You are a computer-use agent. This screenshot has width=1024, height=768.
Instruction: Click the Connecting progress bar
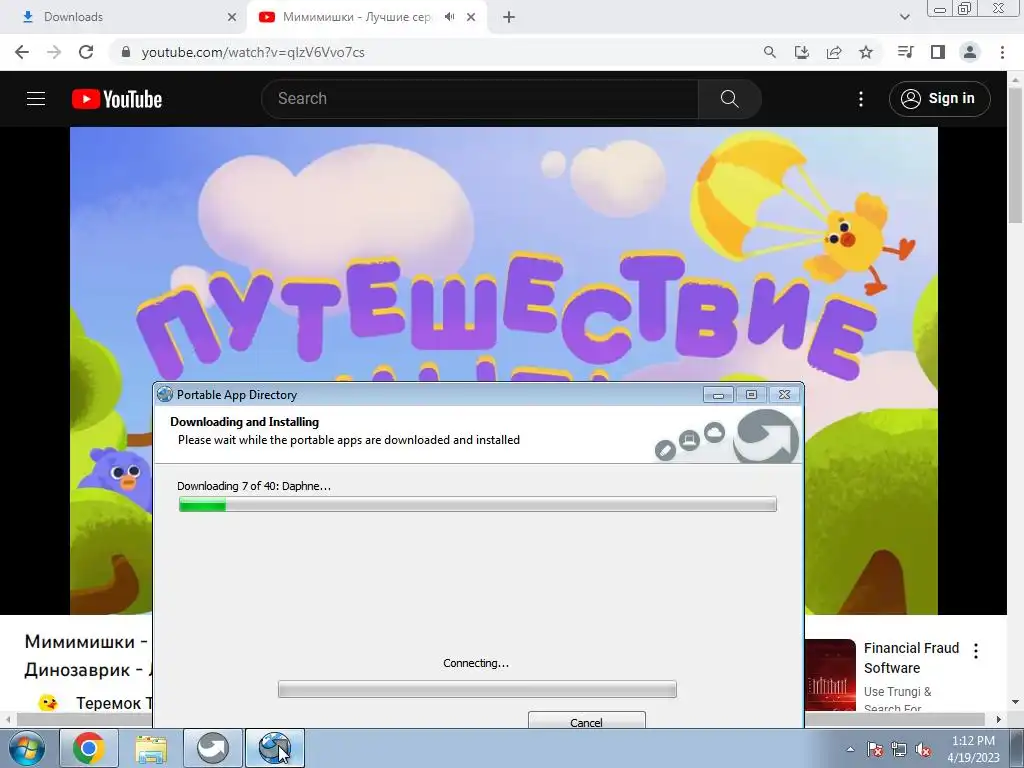click(x=477, y=689)
